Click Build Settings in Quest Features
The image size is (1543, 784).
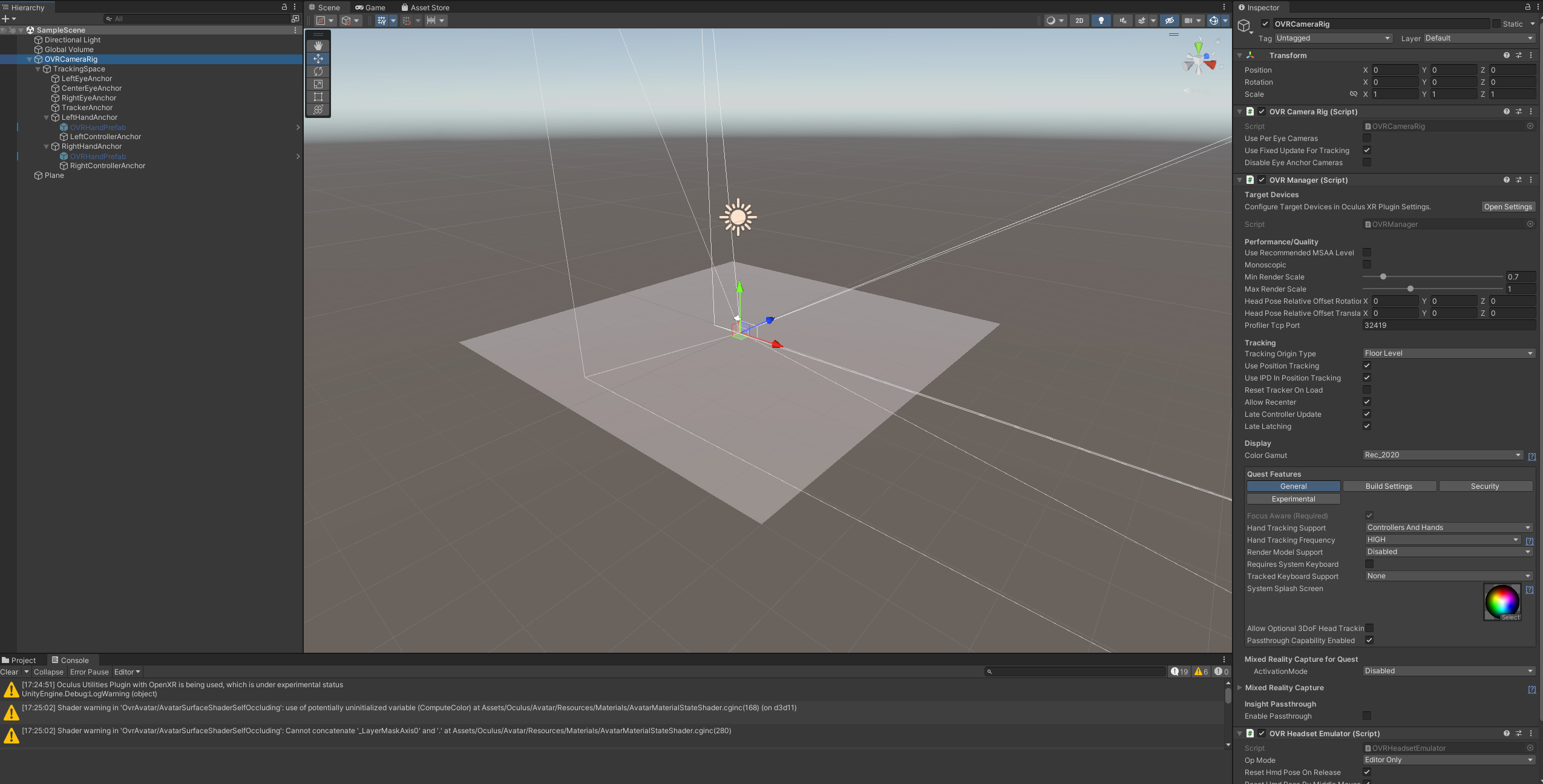point(1389,486)
